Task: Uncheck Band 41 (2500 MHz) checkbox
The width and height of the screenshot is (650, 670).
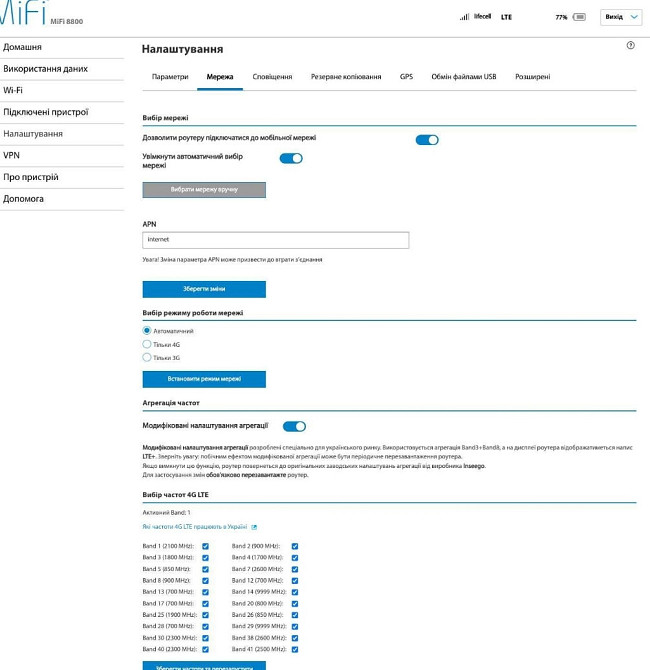Action: click(295, 649)
